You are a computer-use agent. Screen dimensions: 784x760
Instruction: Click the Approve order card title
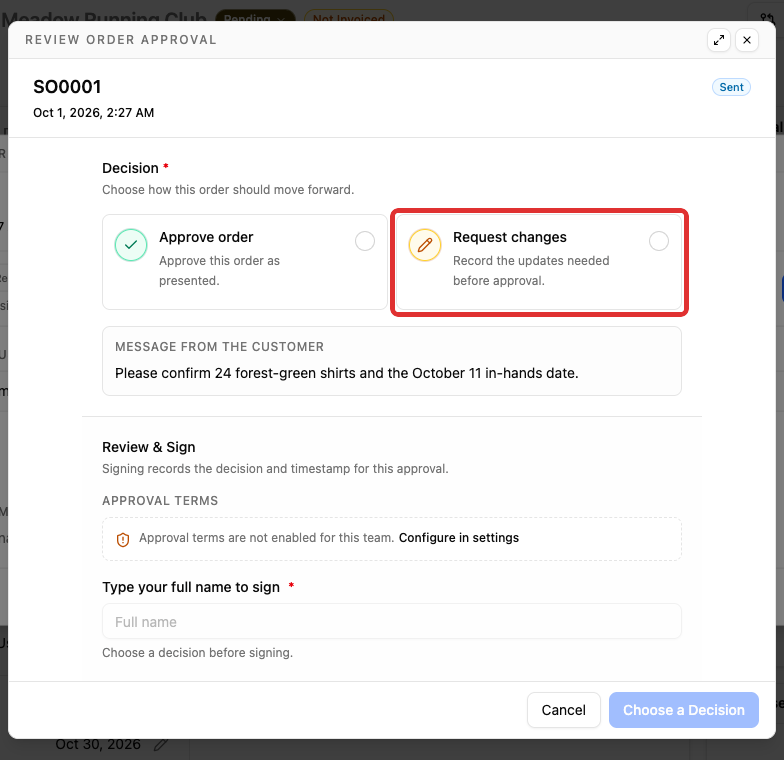[206, 237]
